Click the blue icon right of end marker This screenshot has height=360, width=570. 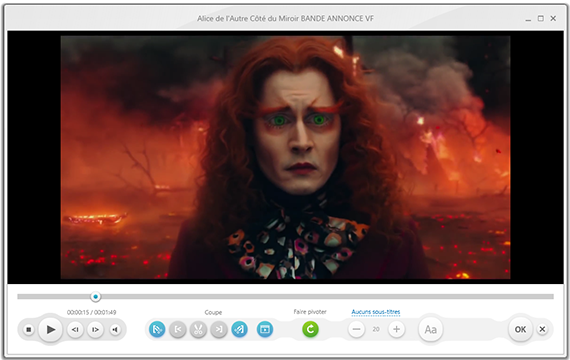pyautogui.click(x=240, y=329)
